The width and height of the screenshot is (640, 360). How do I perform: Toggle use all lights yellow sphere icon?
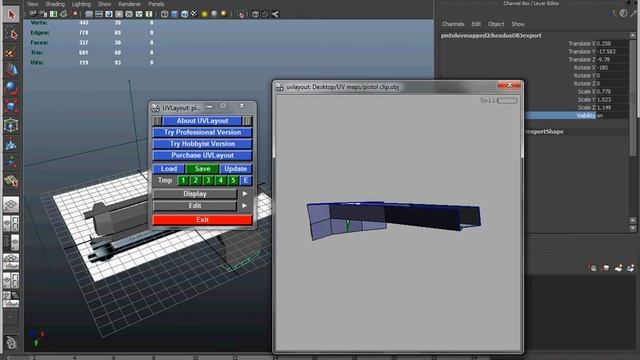[204, 14]
